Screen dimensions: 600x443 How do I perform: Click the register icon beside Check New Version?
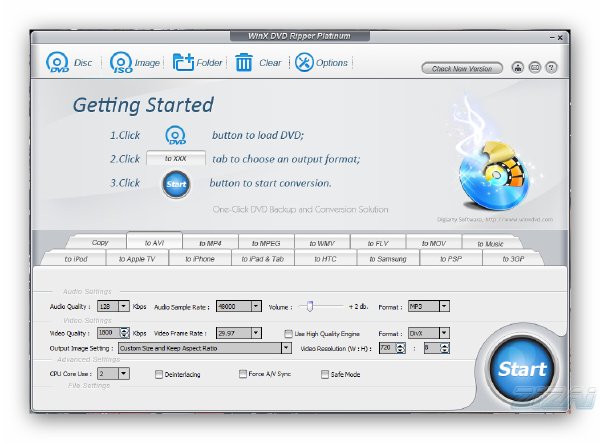click(x=518, y=68)
